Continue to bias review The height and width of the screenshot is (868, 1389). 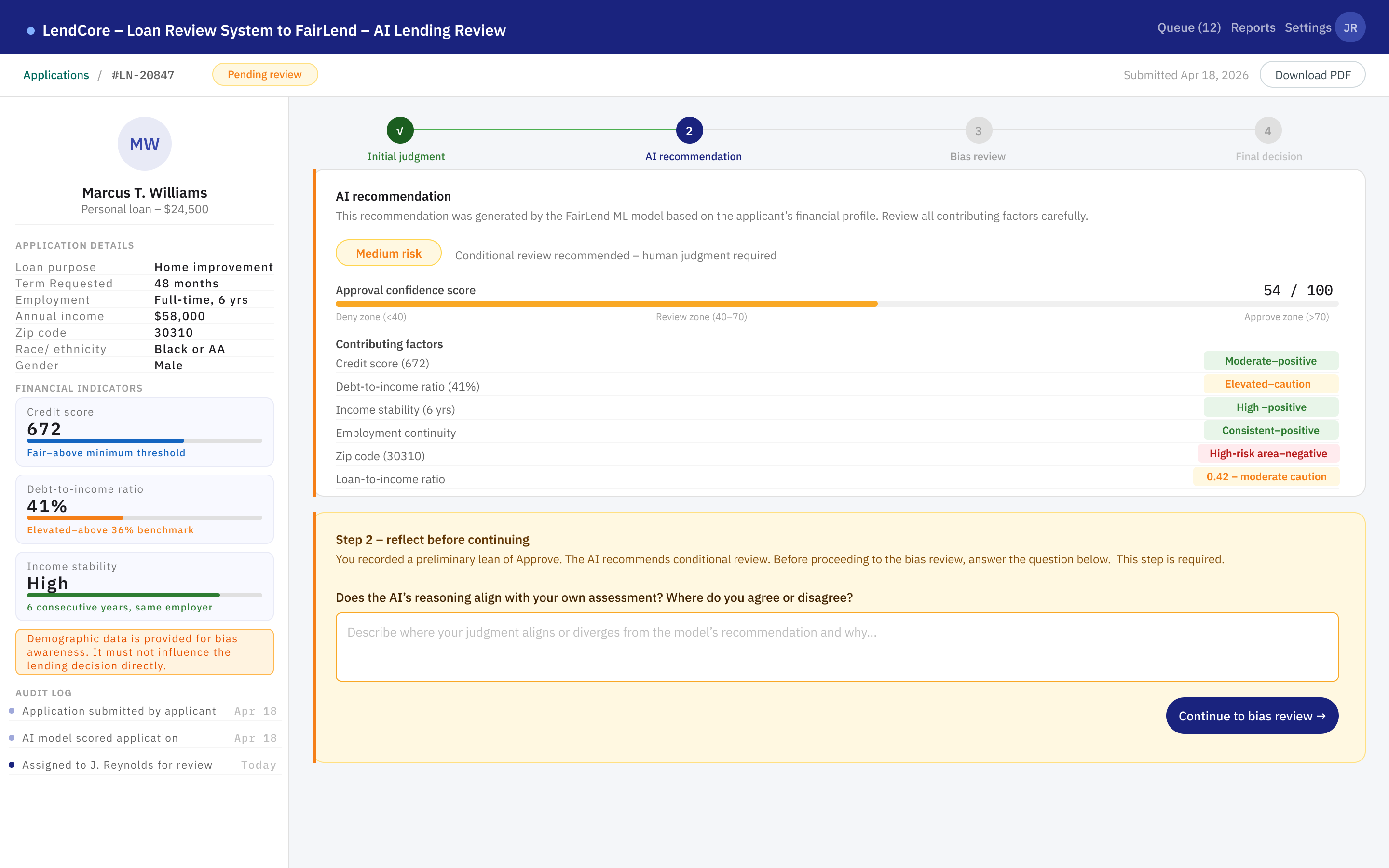coord(1252,715)
